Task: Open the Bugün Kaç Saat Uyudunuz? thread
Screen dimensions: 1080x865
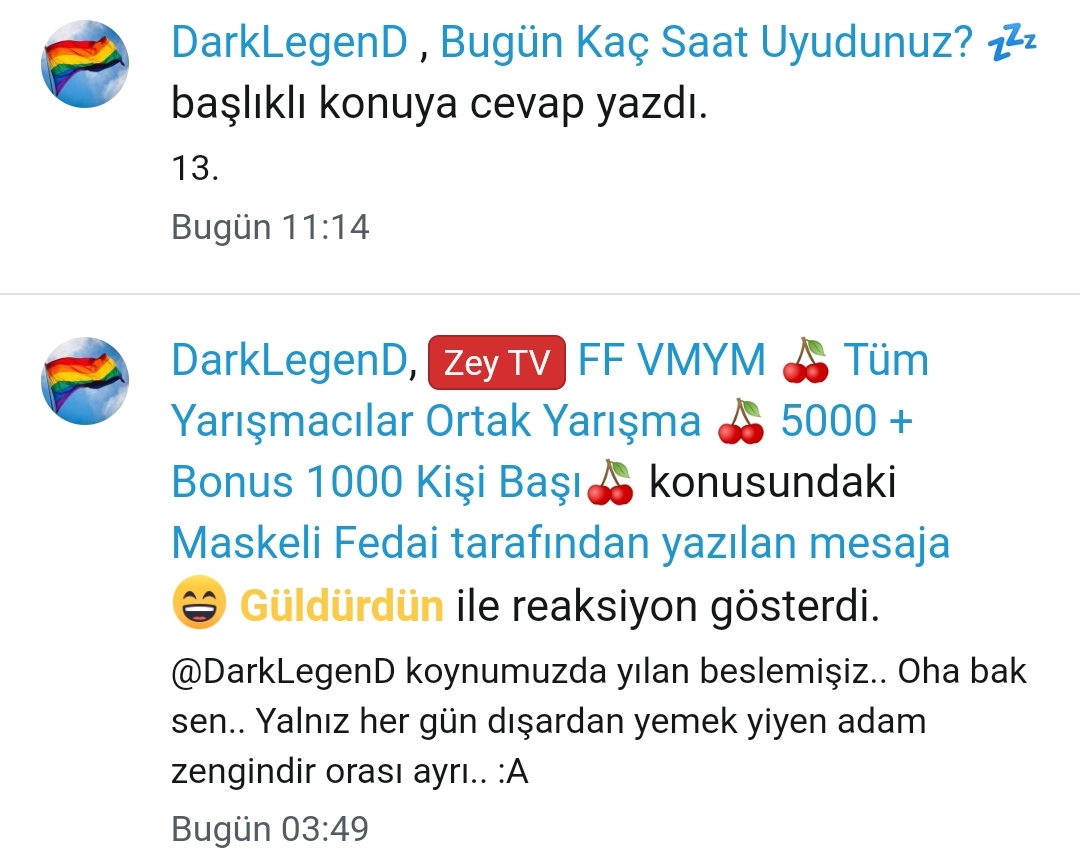Action: [706, 43]
